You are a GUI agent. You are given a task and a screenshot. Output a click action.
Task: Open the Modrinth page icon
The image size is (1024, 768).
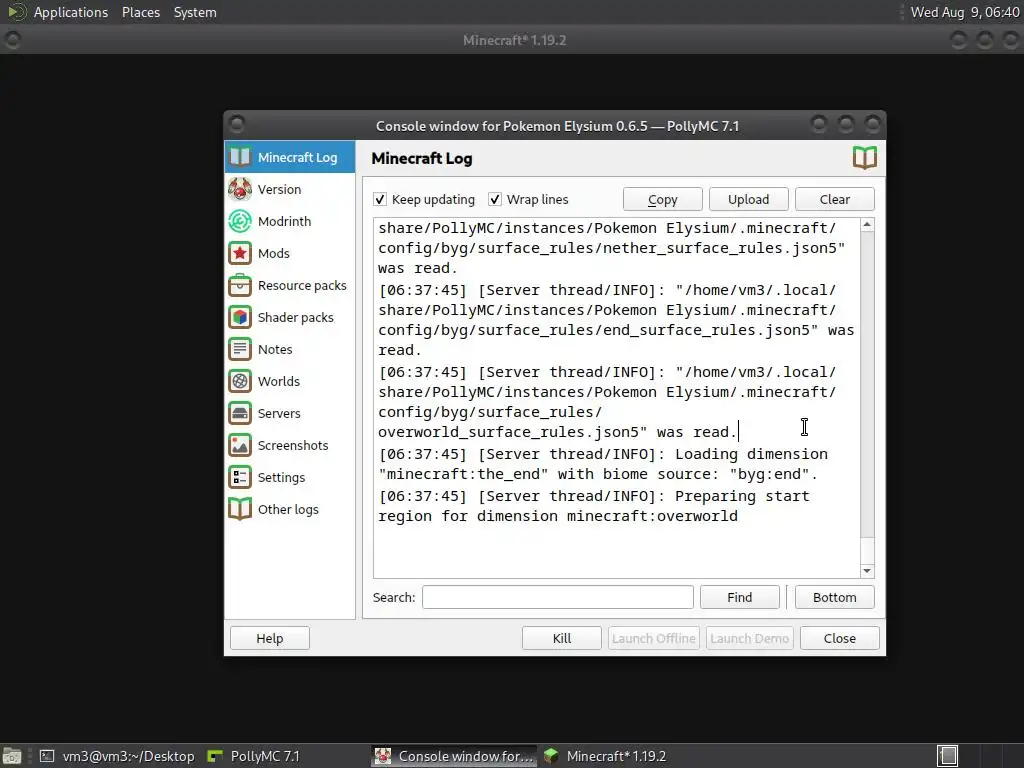tap(240, 221)
